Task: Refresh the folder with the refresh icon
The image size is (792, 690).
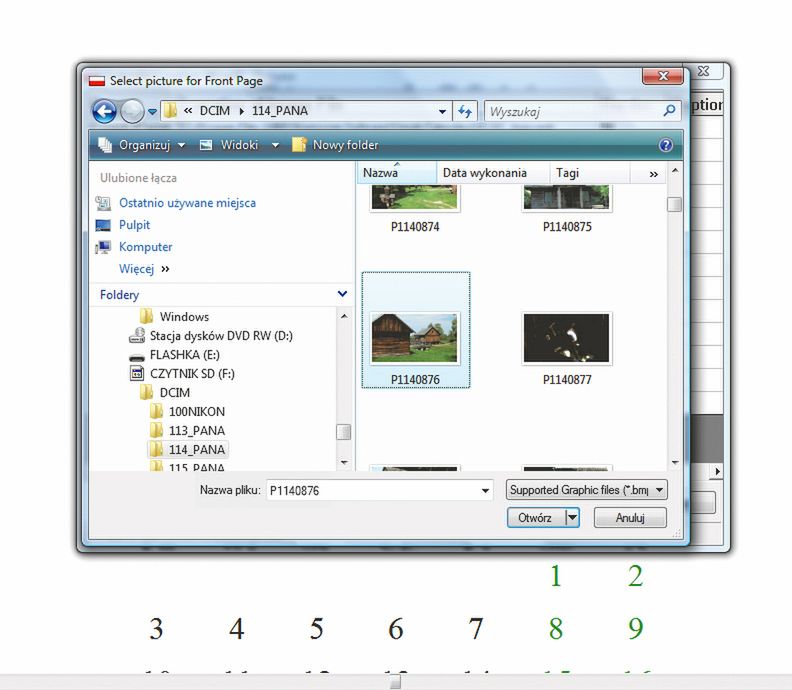Action: (465, 111)
